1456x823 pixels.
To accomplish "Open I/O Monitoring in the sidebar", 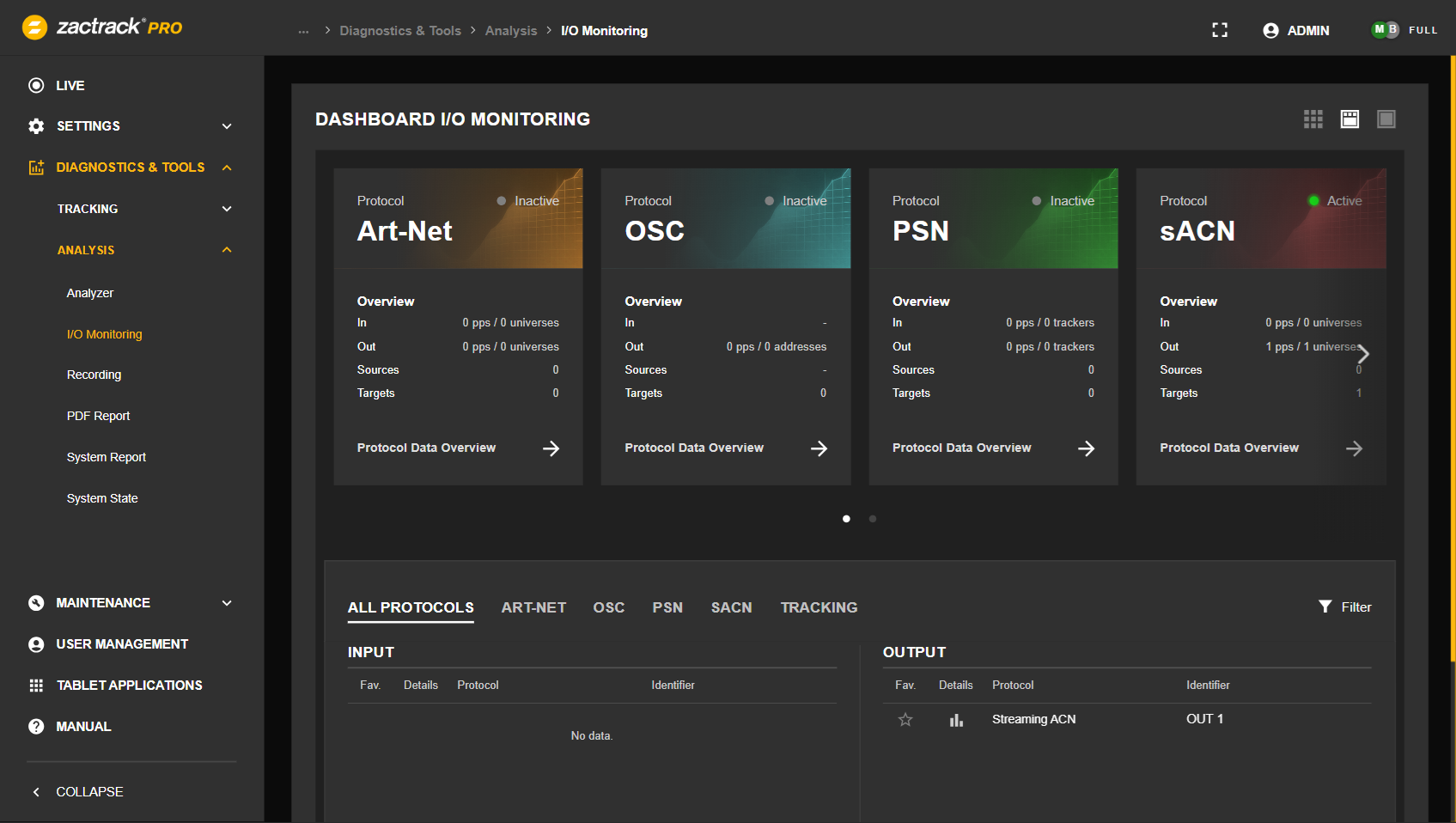I will [x=105, y=334].
